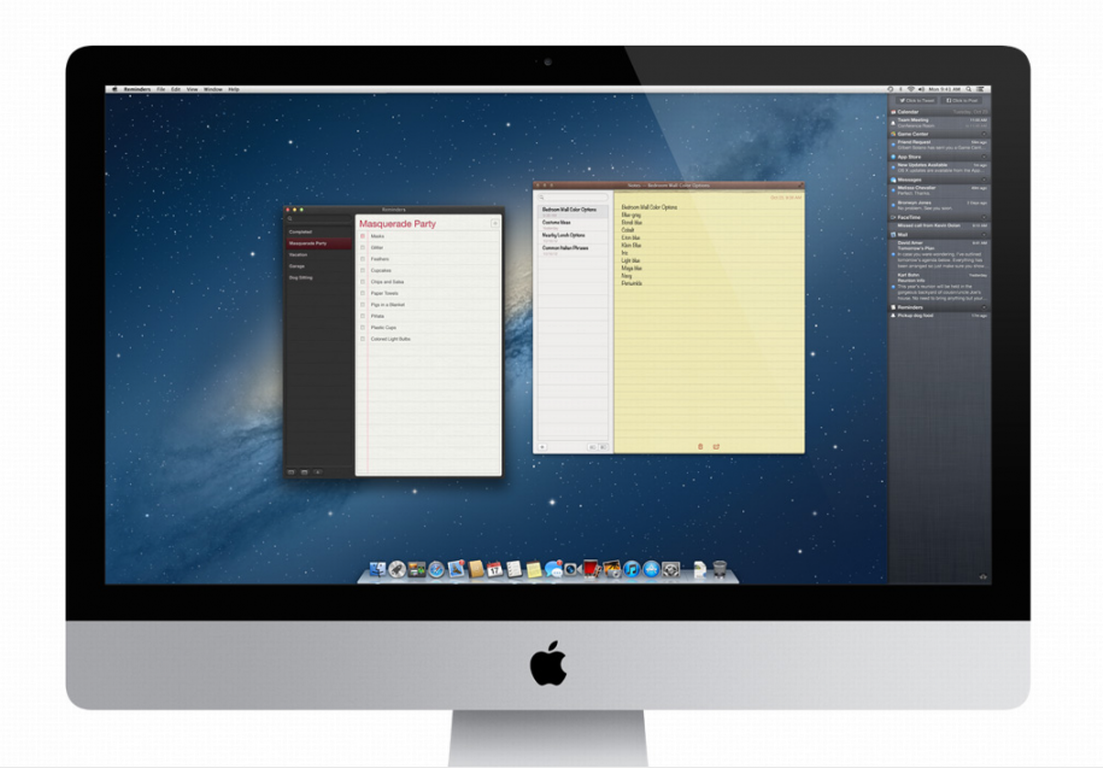Open FaceTime camera icon in dock
Screen dimensions: 1103x768
point(571,569)
